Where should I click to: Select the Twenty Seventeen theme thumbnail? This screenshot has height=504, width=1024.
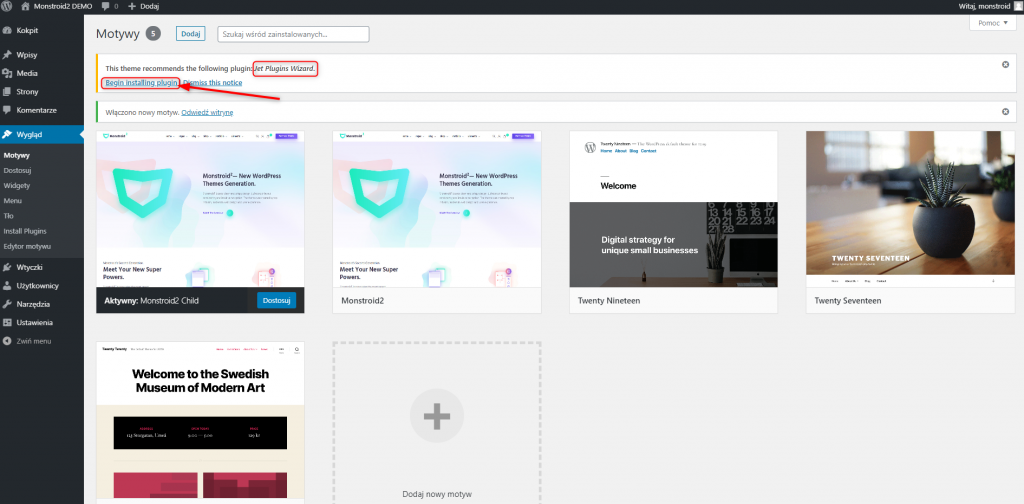(x=910, y=209)
